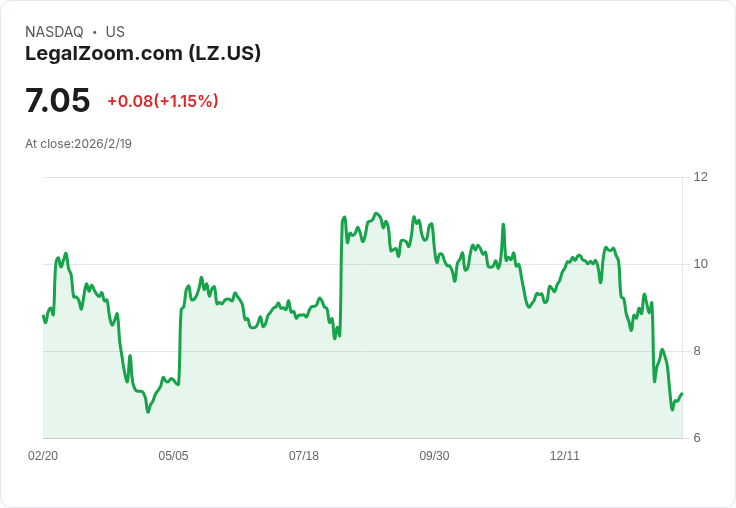736x508 pixels.
Task: Click the +0.08(+1.15%) price change
Action: pyautogui.click(x=163, y=101)
